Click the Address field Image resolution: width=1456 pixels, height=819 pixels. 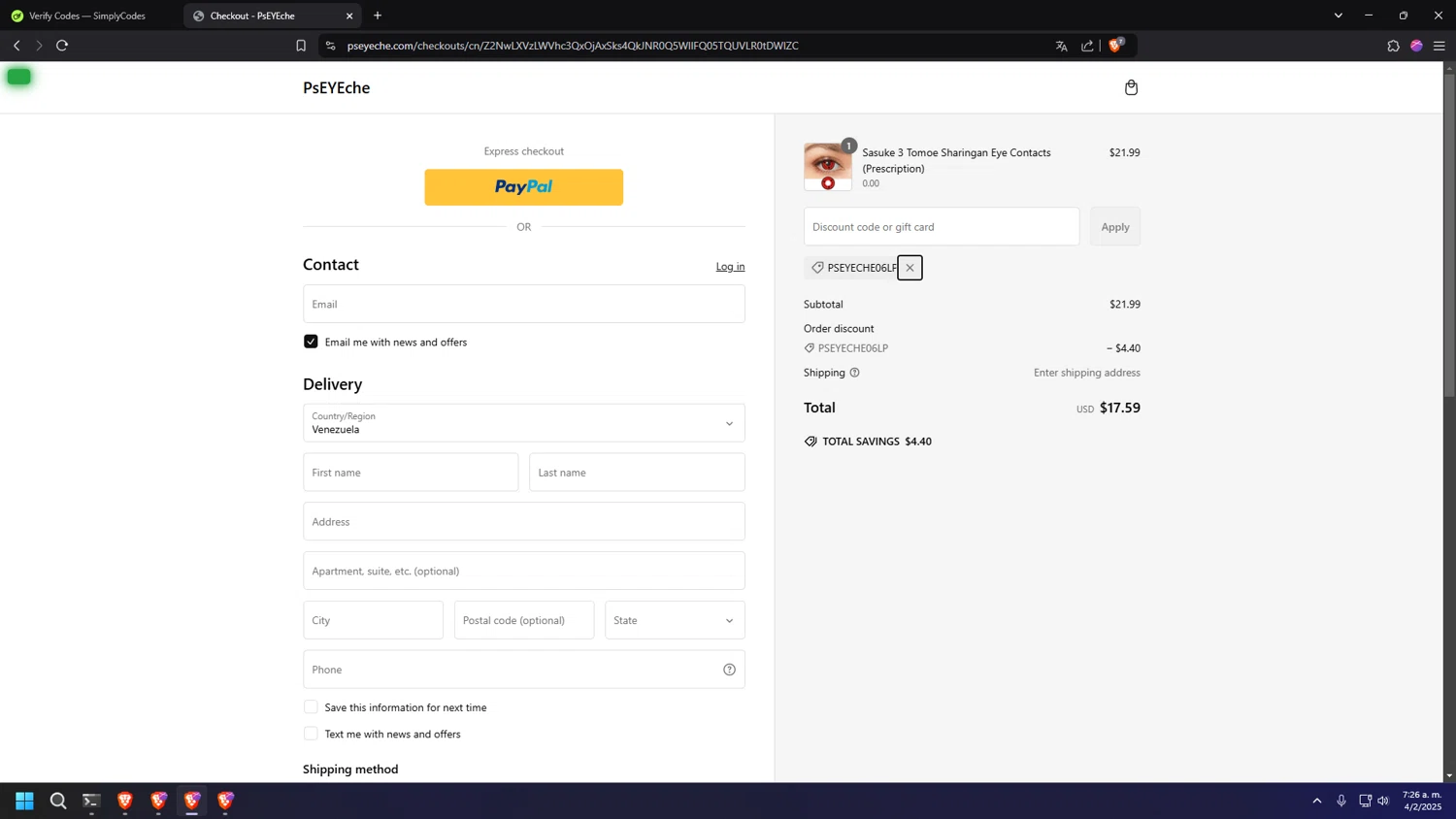point(524,521)
